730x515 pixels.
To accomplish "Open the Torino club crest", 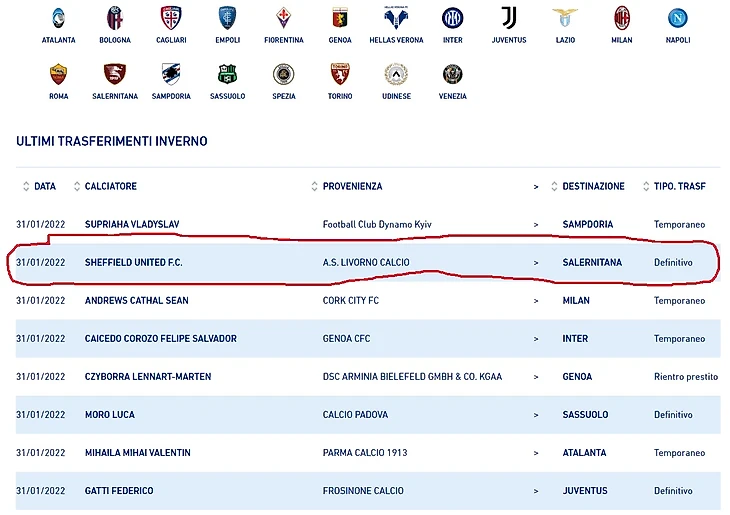I will click(x=340, y=74).
